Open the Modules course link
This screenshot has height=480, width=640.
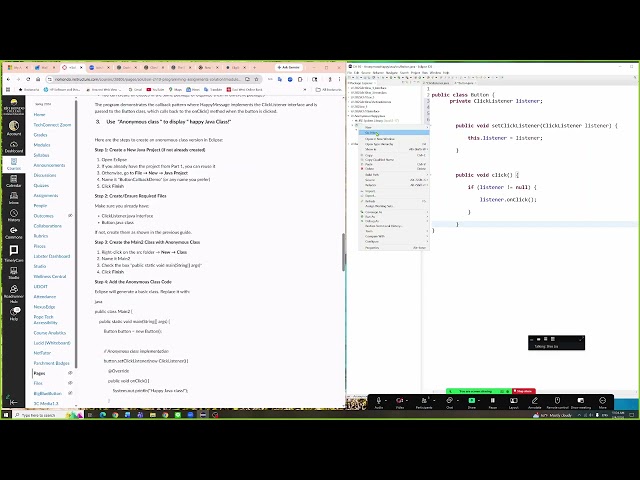(42, 145)
